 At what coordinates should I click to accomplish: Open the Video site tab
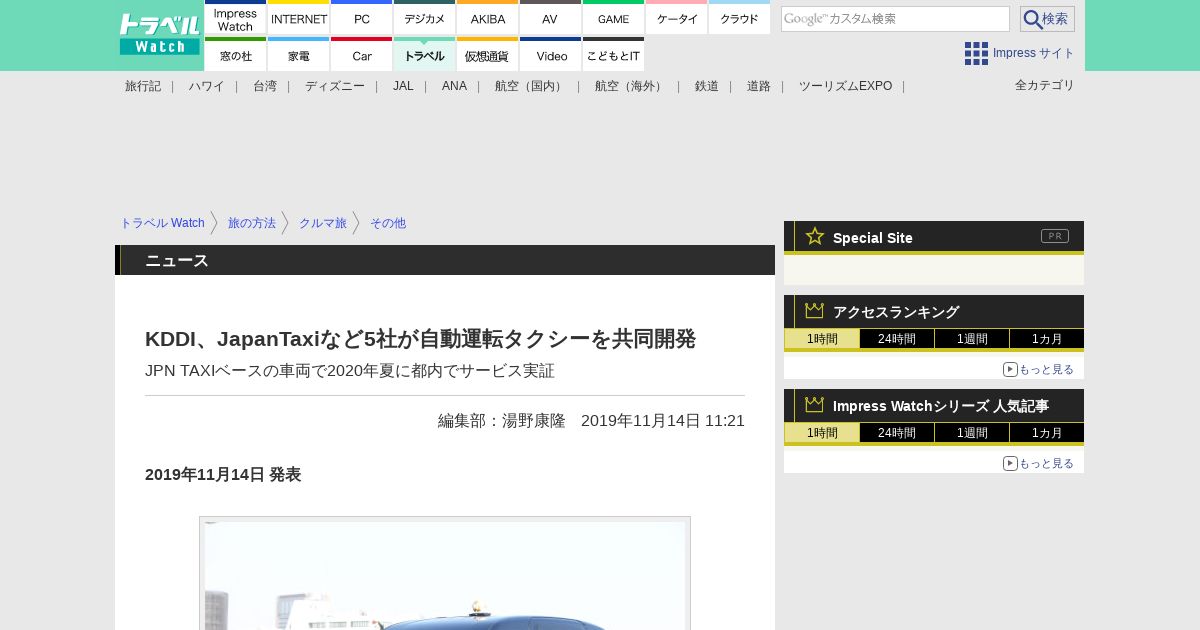tap(551, 55)
